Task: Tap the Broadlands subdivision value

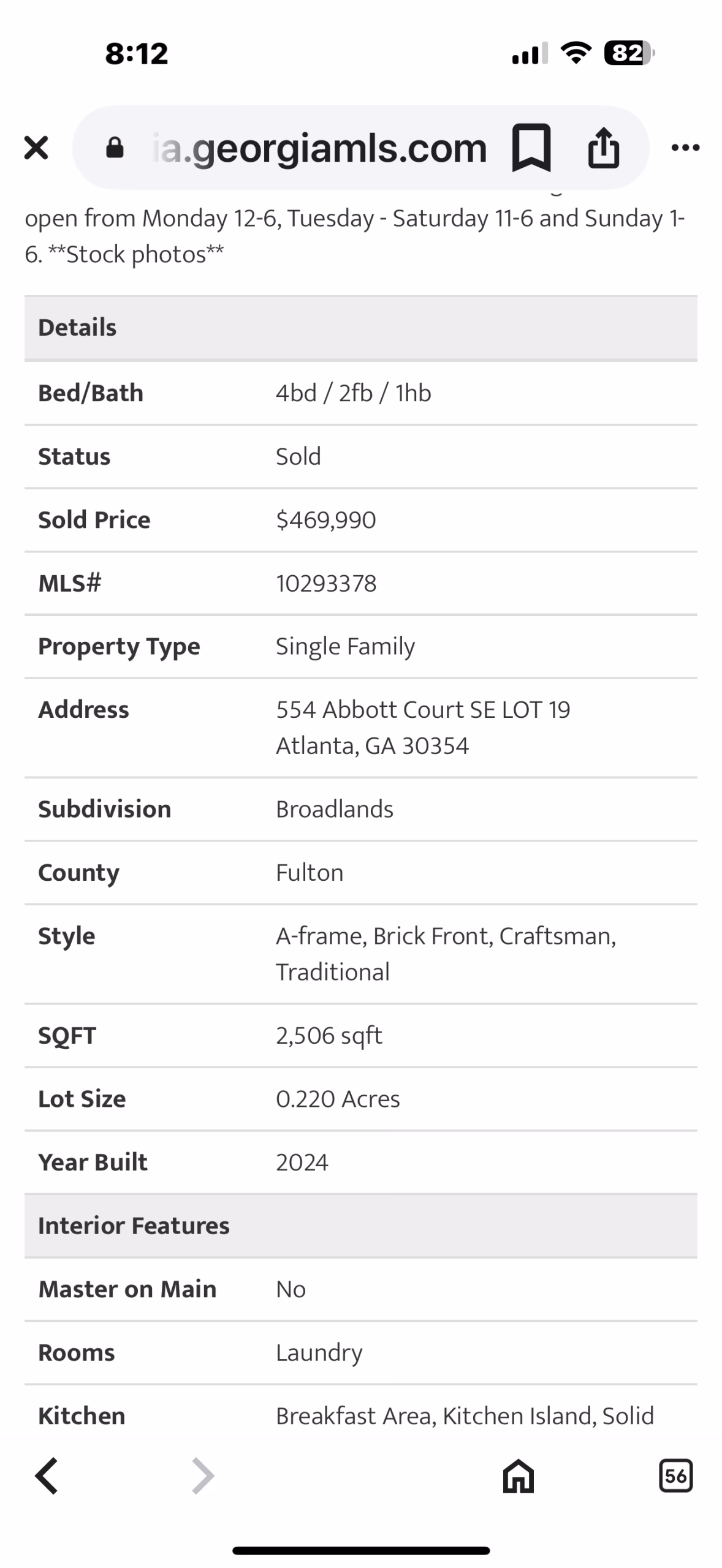Action: (x=335, y=810)
